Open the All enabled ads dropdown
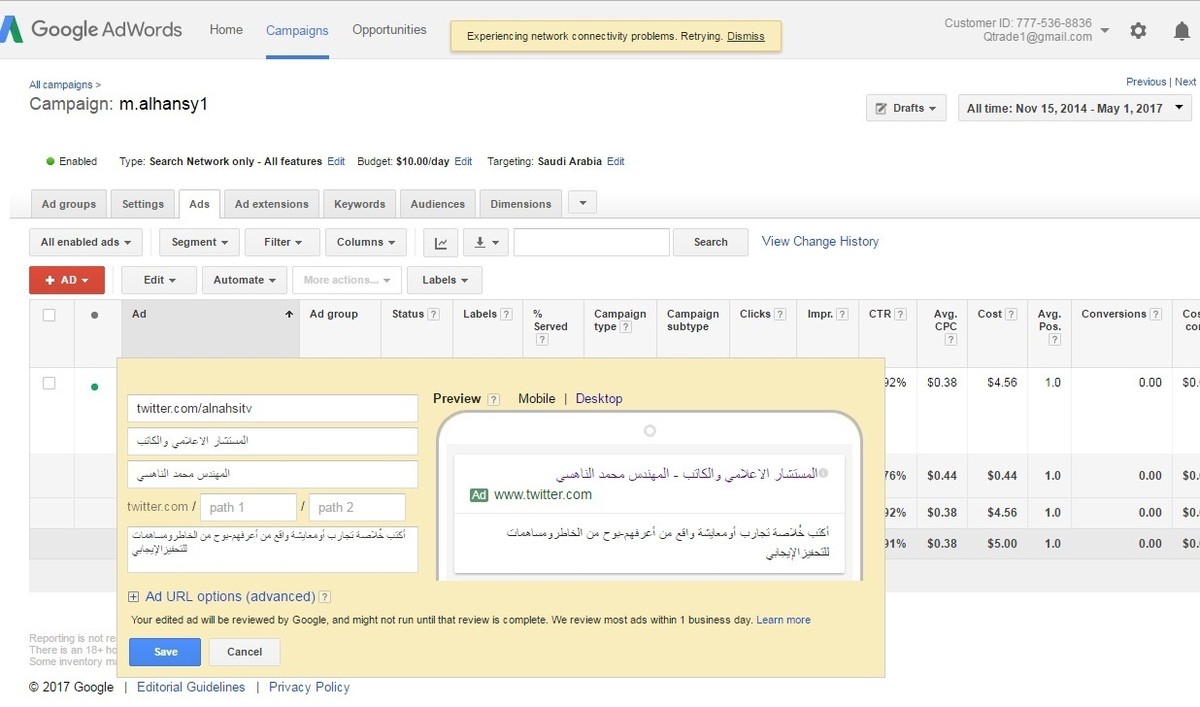This screenshot has width=1200, height=707. click(x=86, y=242)
